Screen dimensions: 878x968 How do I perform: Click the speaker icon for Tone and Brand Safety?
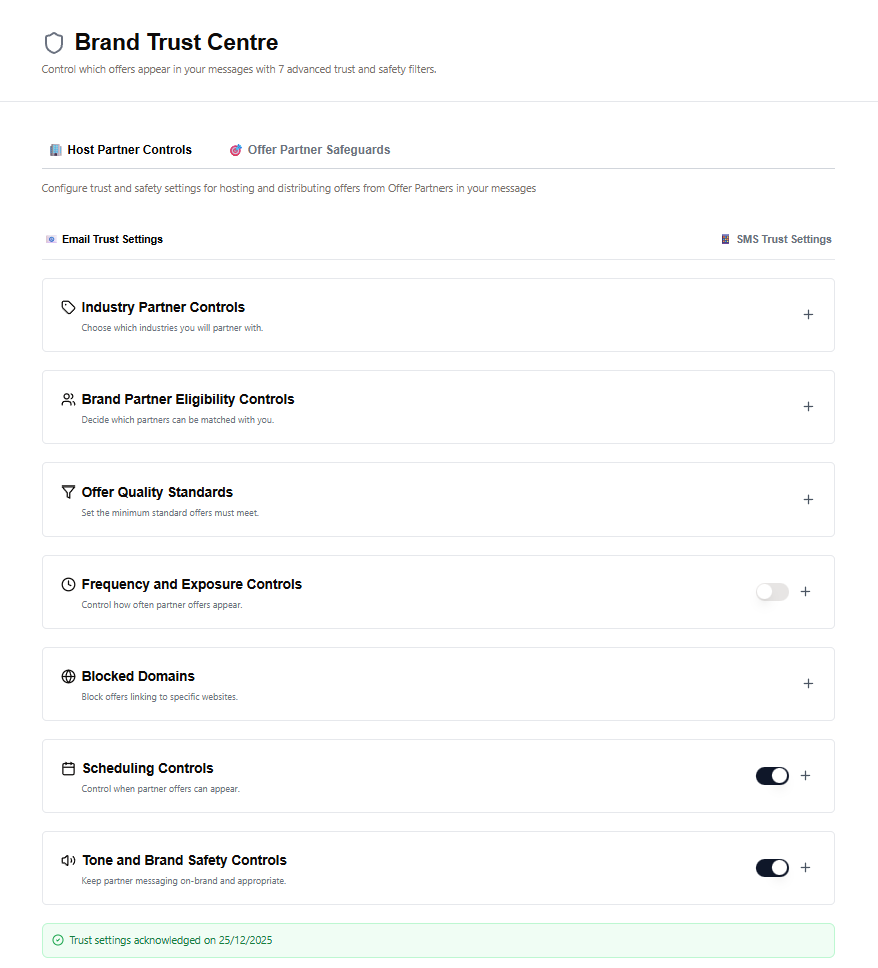(68, 860)
